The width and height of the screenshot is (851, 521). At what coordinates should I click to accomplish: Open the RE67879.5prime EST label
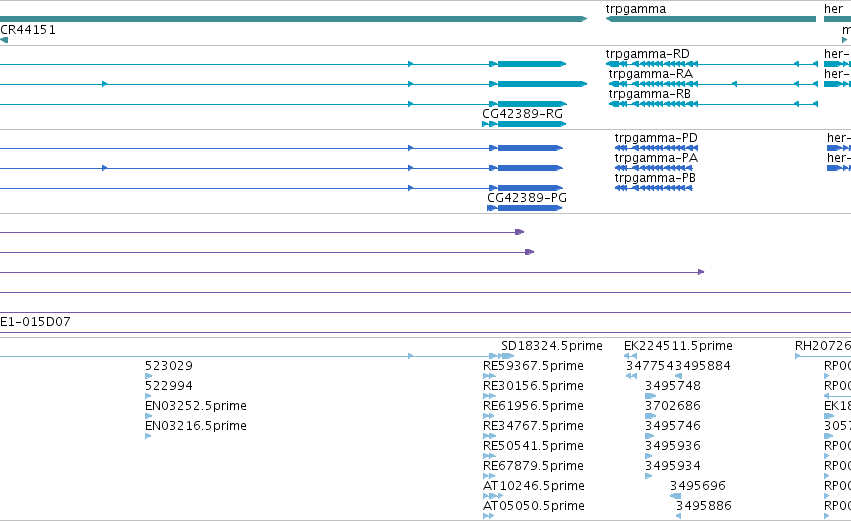pyautogui.click(x=533, y=466)
